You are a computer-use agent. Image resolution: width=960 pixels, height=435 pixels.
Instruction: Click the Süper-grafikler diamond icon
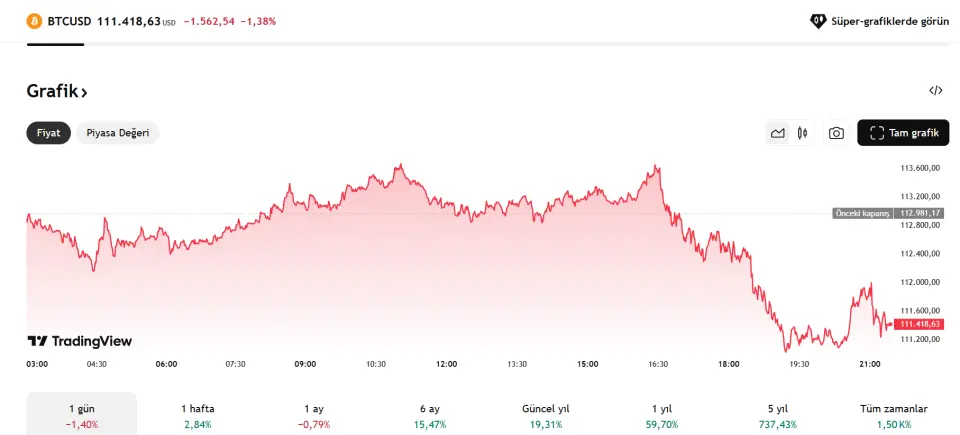pyautogui.click(x=818, y=21)
